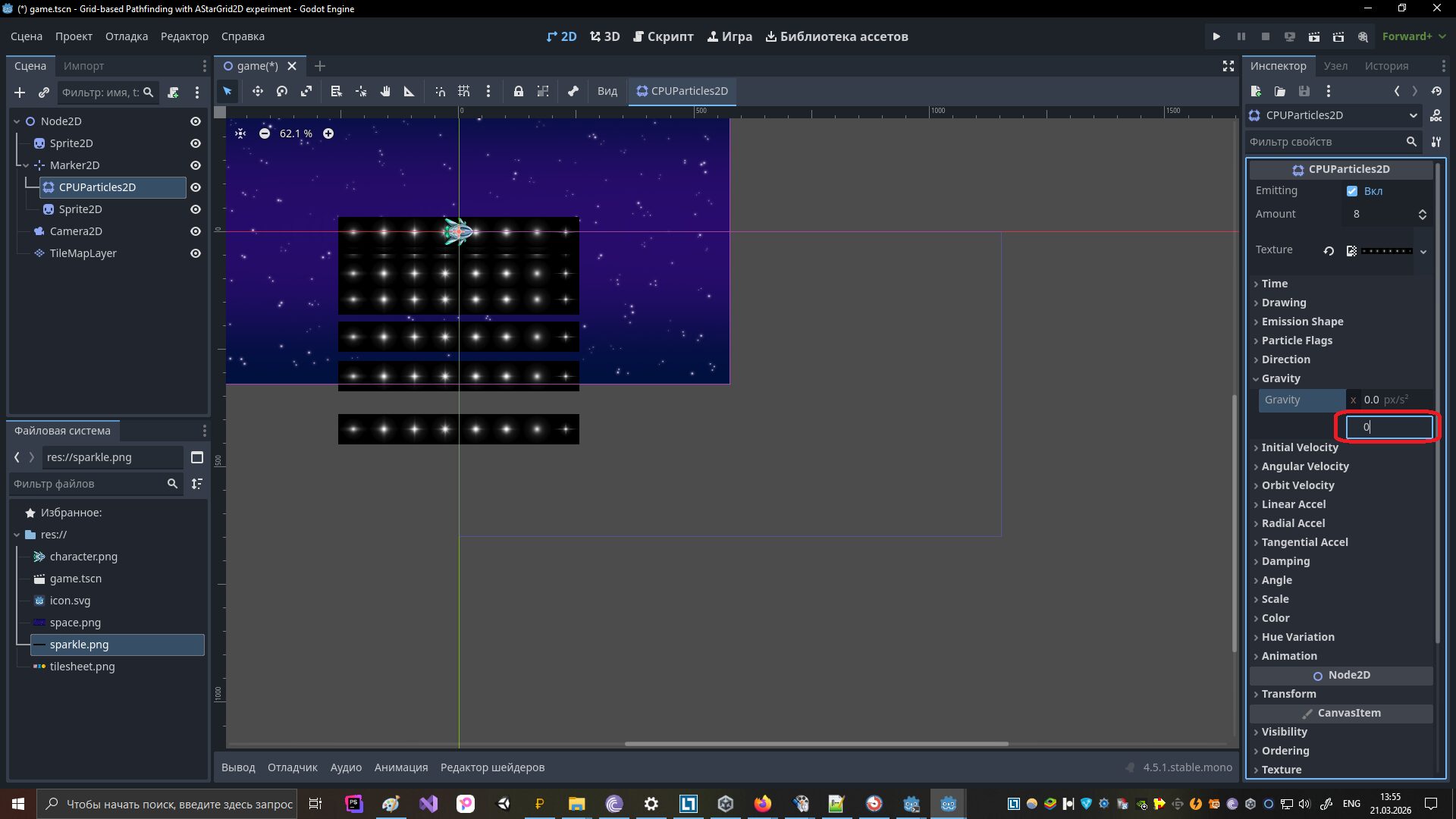The height and width of the screenshot is (819, 1456).
Task: Click the Ruler mode tool
Action: pyautogui.click(x=409, y=91)
